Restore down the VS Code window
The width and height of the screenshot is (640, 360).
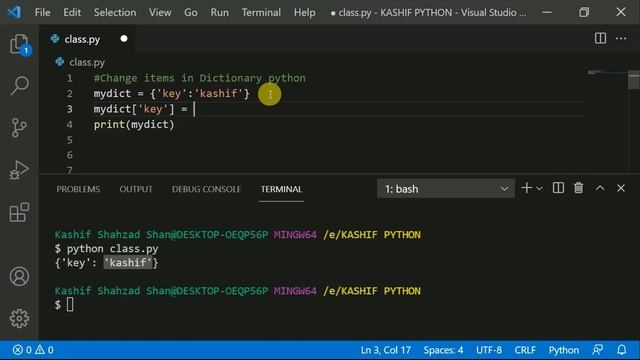pyautogui.click(x=584, y=12)
